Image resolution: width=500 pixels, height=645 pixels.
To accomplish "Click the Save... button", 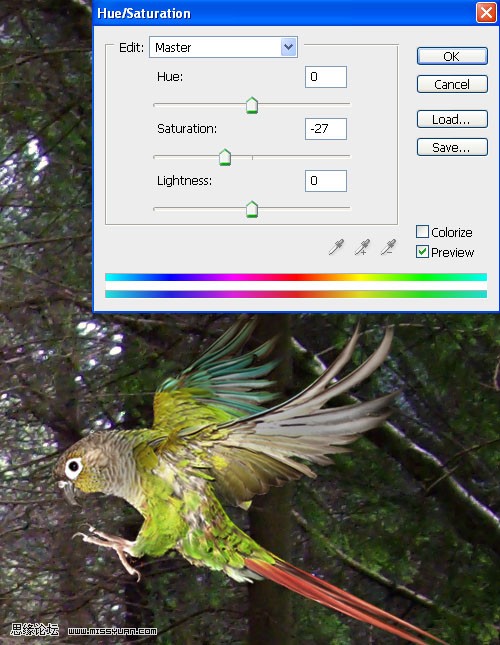I will point(452,147).
